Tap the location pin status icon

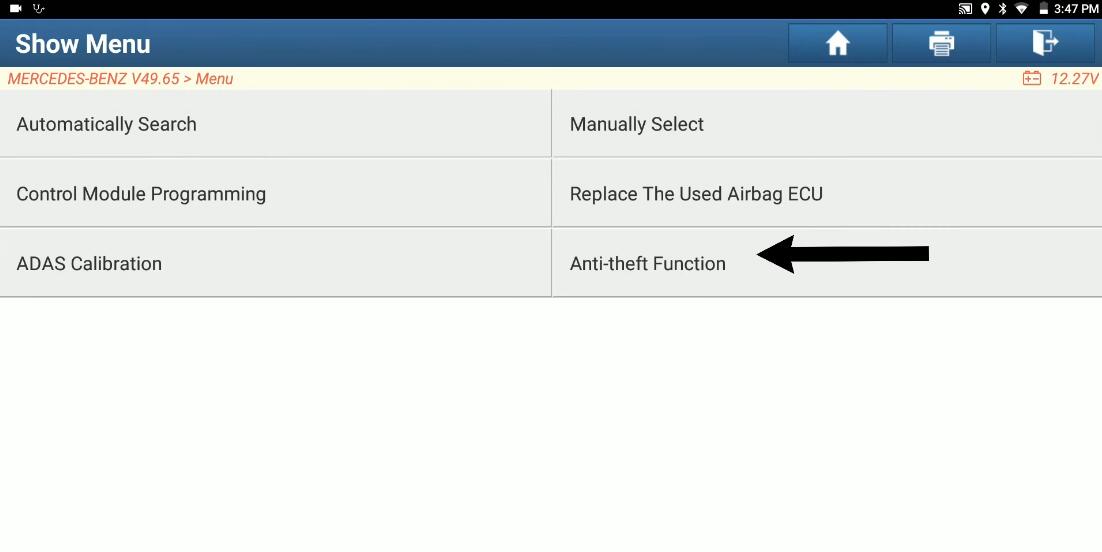coord(985,9)
